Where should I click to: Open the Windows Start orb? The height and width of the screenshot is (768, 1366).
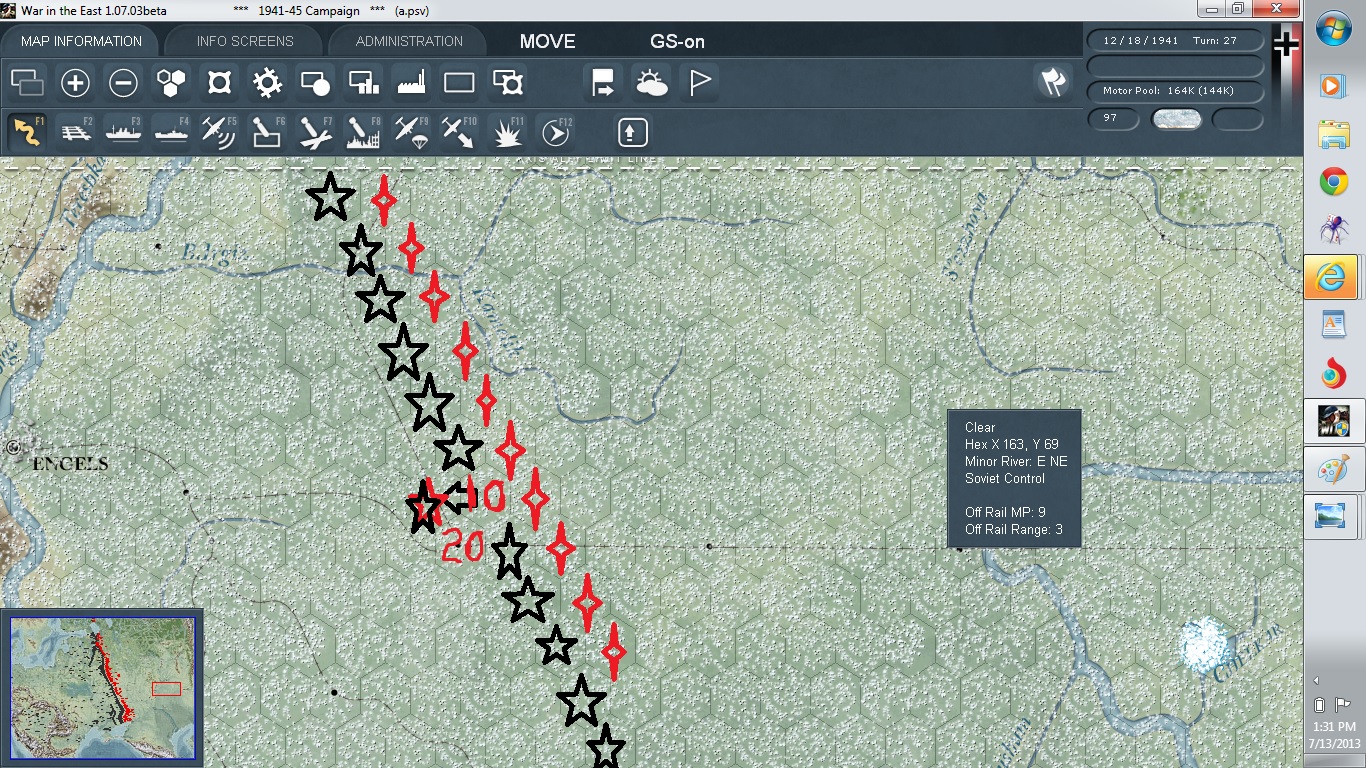click(1334, 29)
